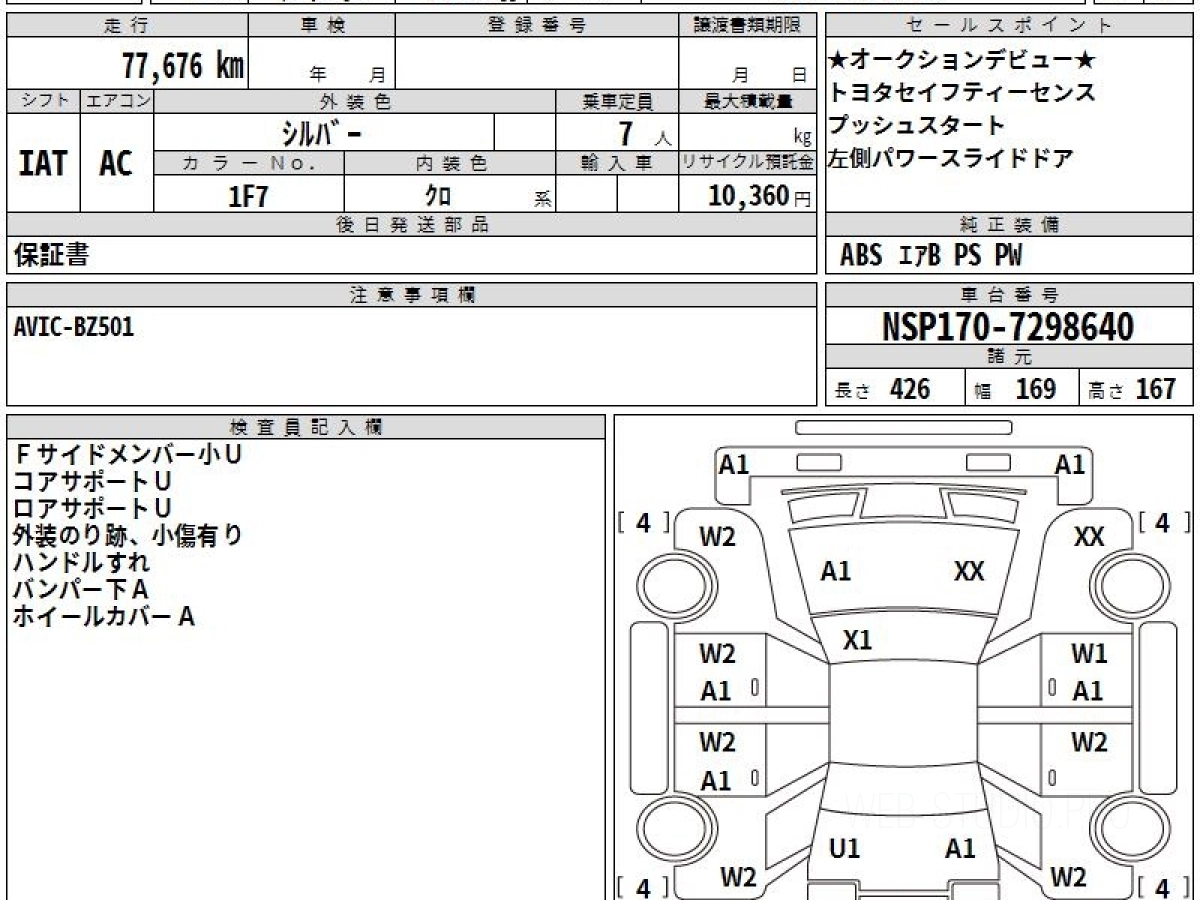Image resolution: width=1200 pixels, height=900 pixels.
Task: Select the interior color value クロ
Action: coord(438,196)
